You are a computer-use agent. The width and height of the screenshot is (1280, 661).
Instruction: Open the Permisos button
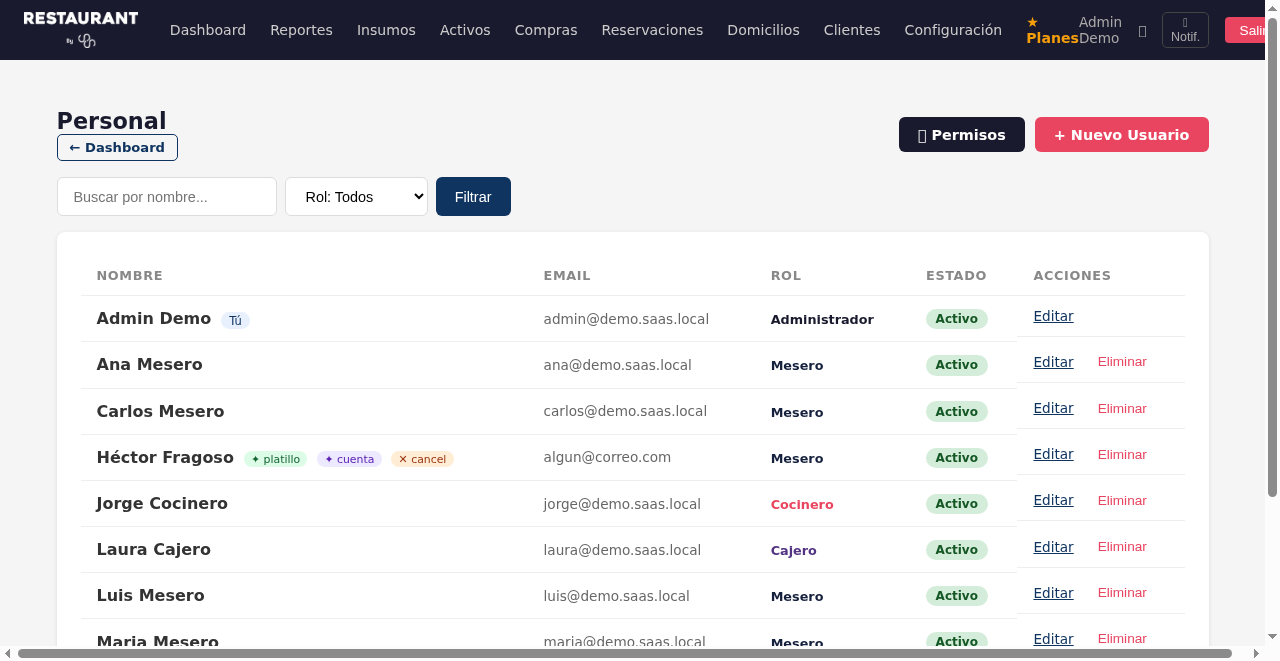(x=961, y=135)
